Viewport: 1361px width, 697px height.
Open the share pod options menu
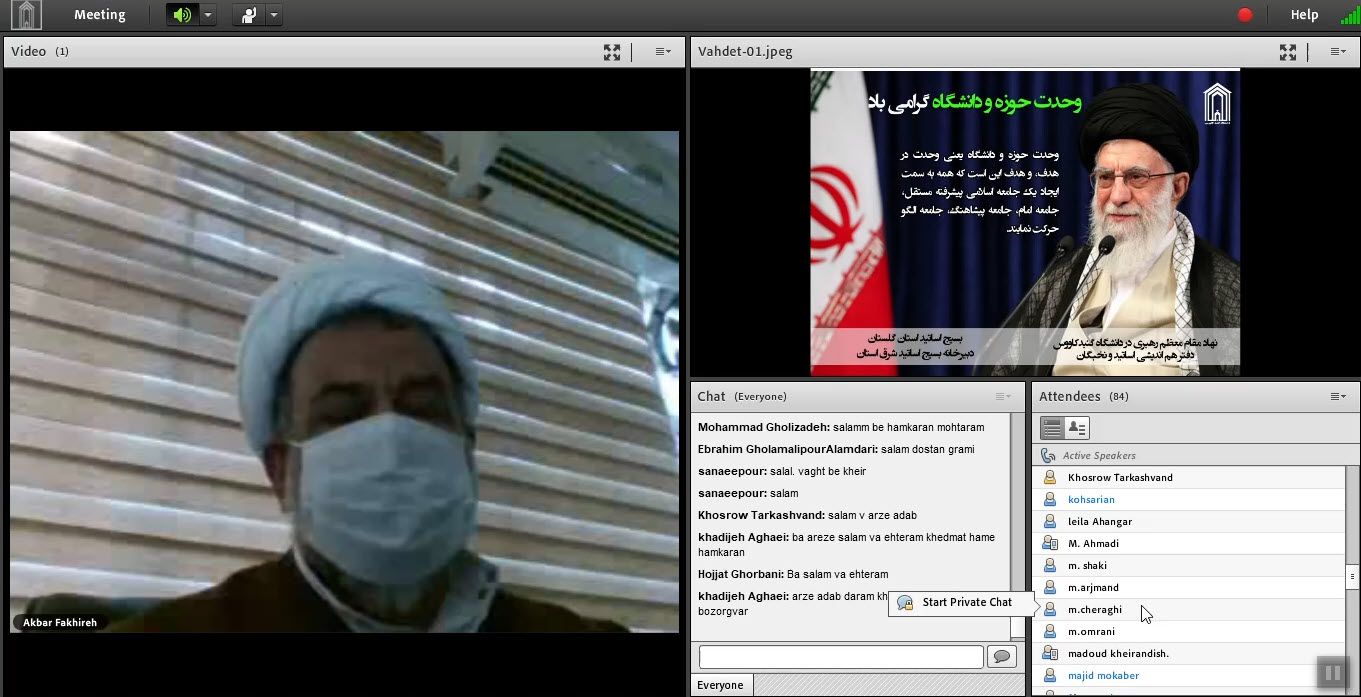[1338, 52]
